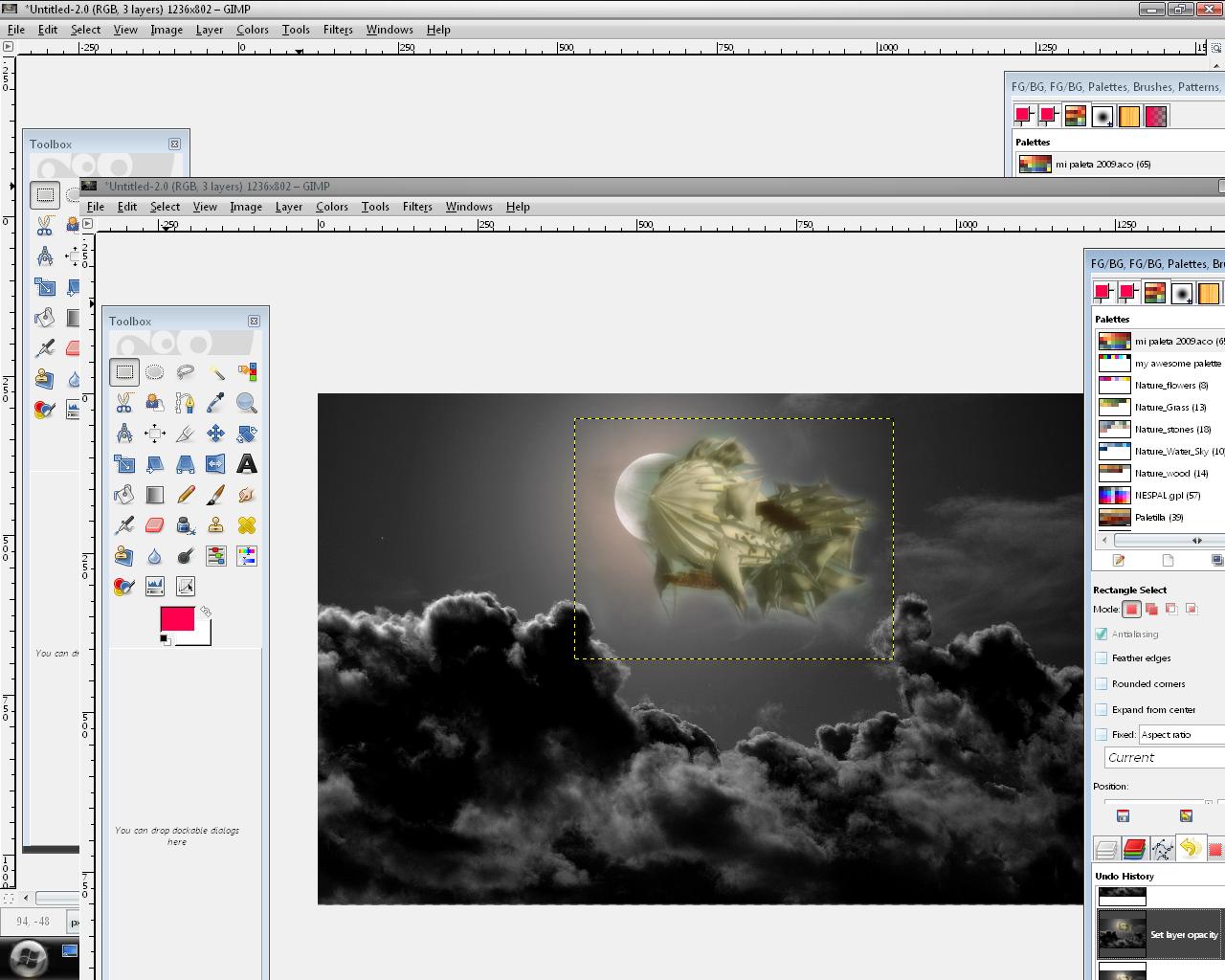Open the Fixed Aspect ratio dropdown
The height and width of the screenshot is (980, 1225).
[1182, 735]
